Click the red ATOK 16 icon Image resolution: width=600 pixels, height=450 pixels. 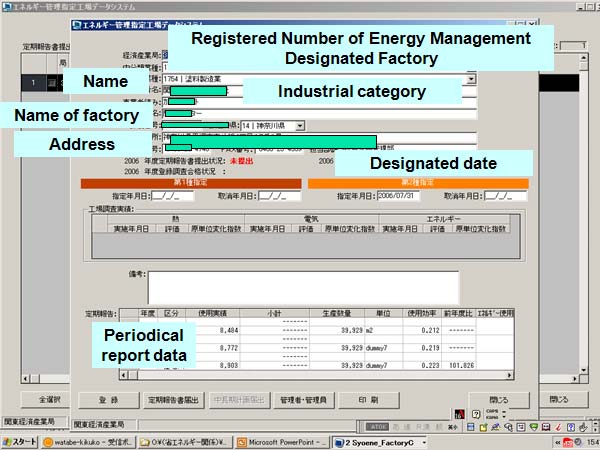tap(459, 414)
